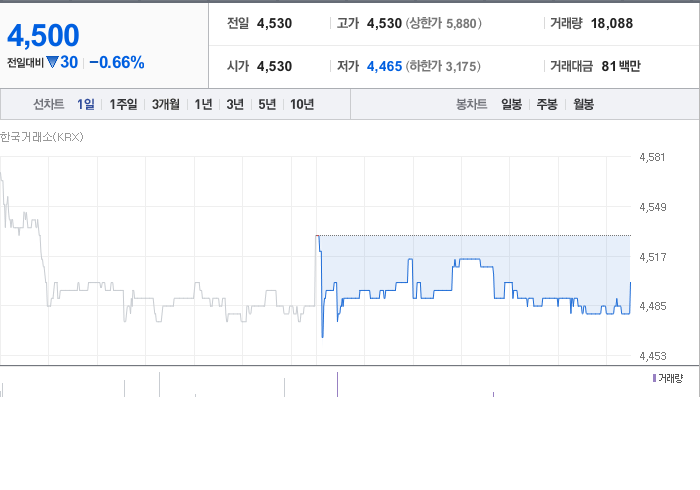Click the 고가 4,530 value
This screenshot has height=490, width=700.
384,23
